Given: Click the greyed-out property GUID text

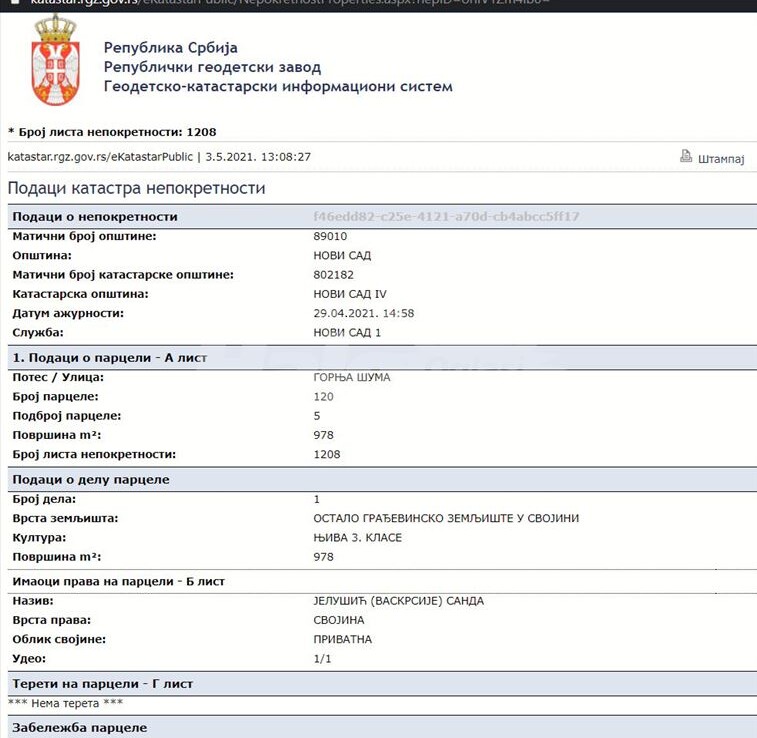Looking at the screenshot, I should pyautogui.click(x=446, y=216).
